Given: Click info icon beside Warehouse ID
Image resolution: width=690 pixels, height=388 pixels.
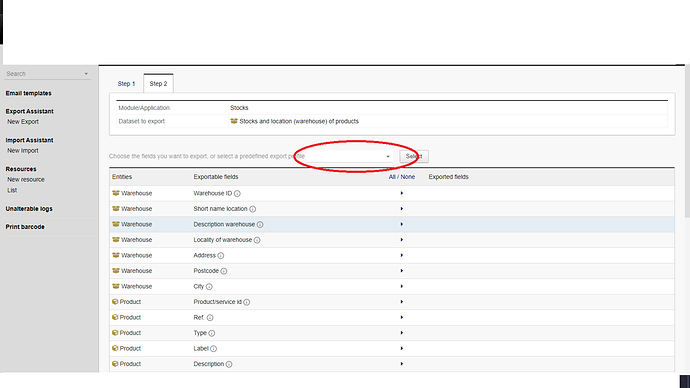Looking at the screenshot, I should click(237, 194).
